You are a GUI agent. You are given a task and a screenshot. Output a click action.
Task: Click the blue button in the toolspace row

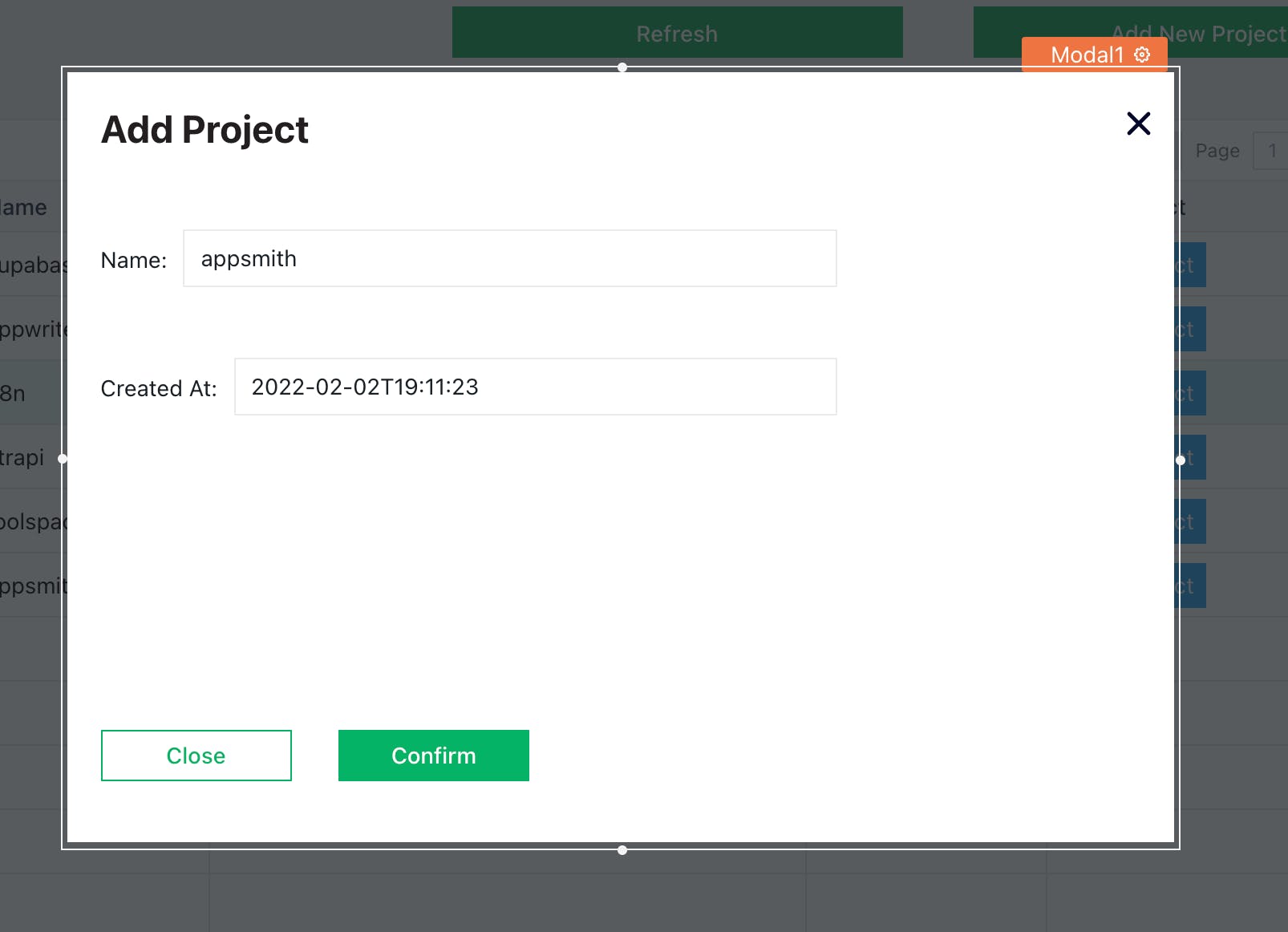[x=1191, y=521]
